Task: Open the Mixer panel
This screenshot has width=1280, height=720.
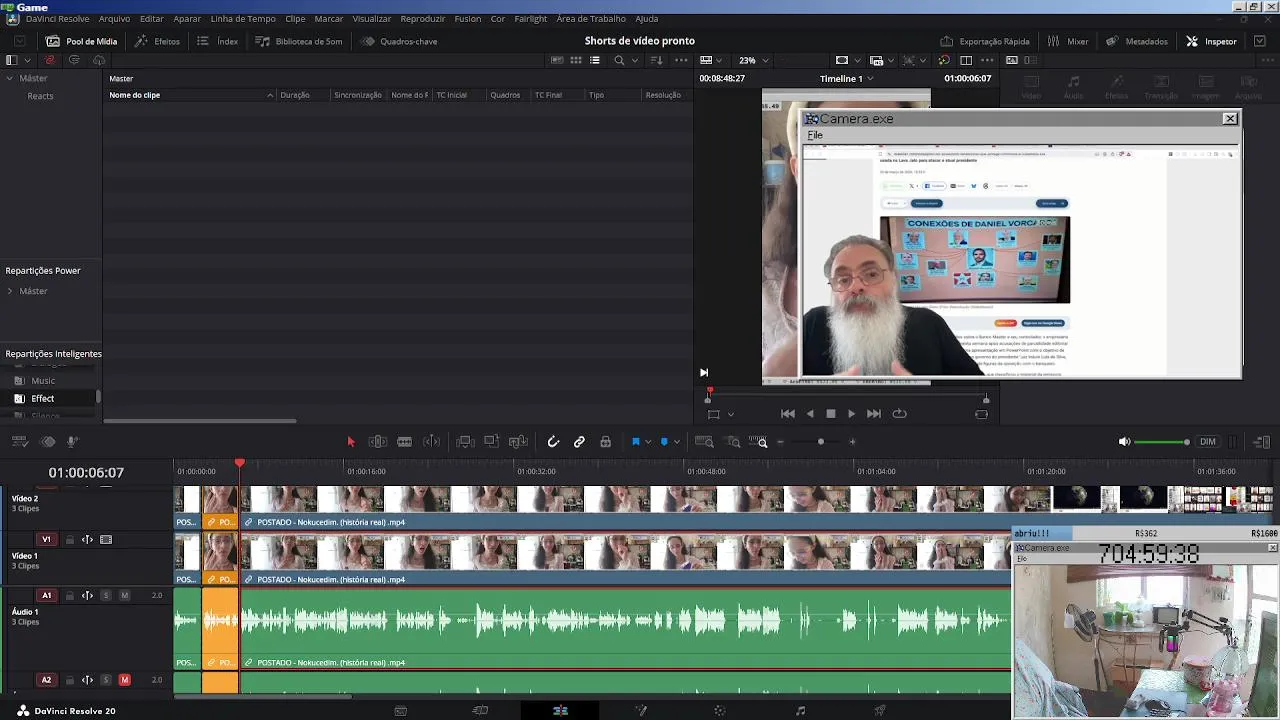Action: click(1068, 41)
